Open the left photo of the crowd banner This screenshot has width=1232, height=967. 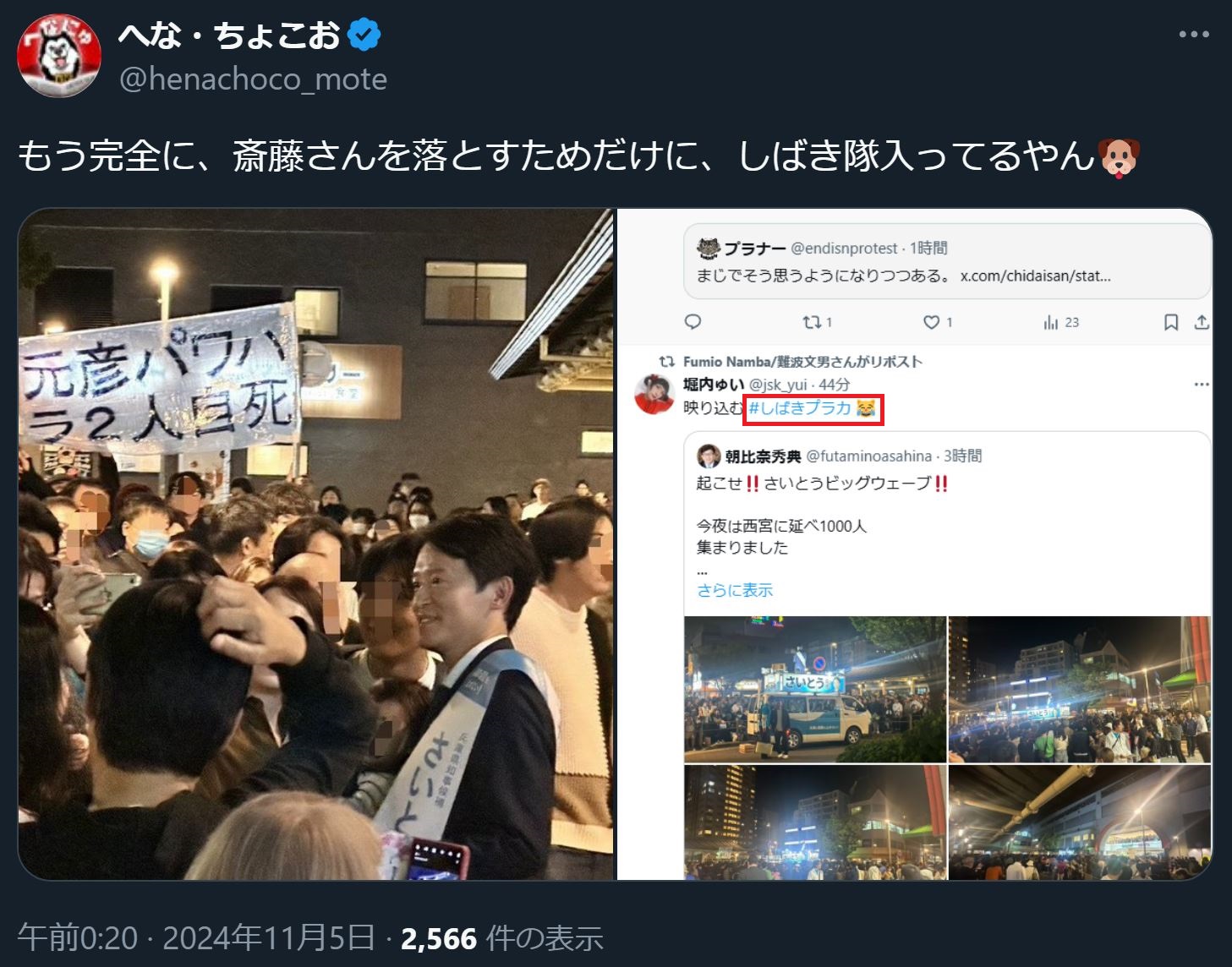pyautogui.click(x=315, y=544)
